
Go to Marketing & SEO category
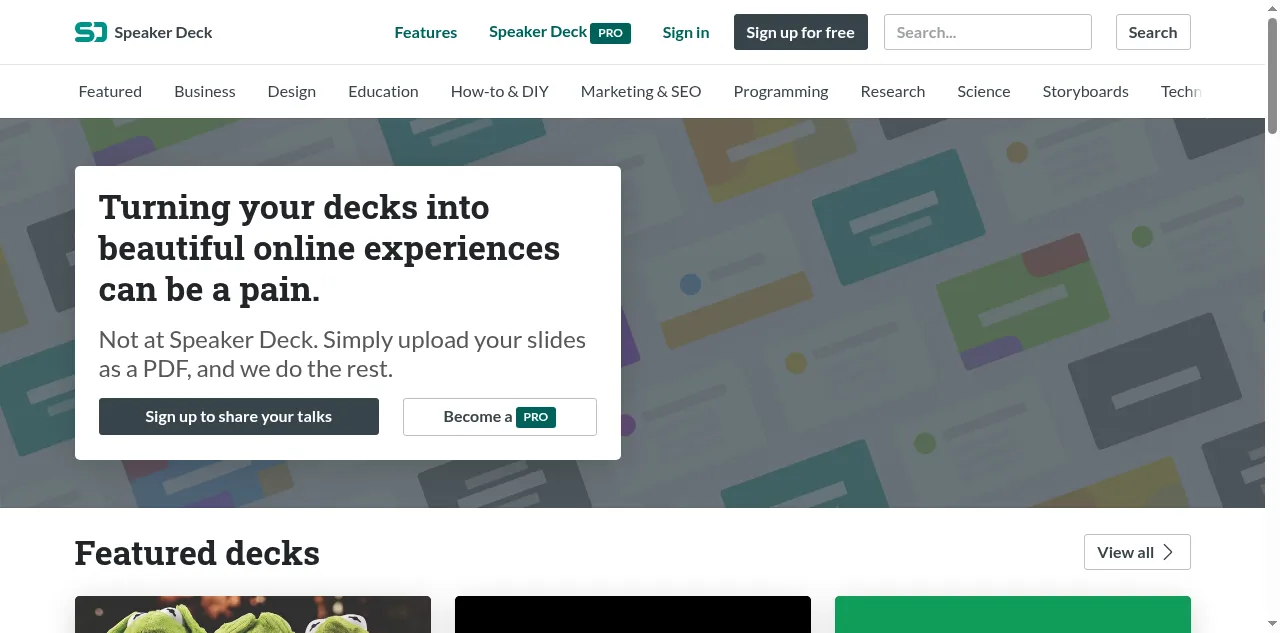(640, 91)
